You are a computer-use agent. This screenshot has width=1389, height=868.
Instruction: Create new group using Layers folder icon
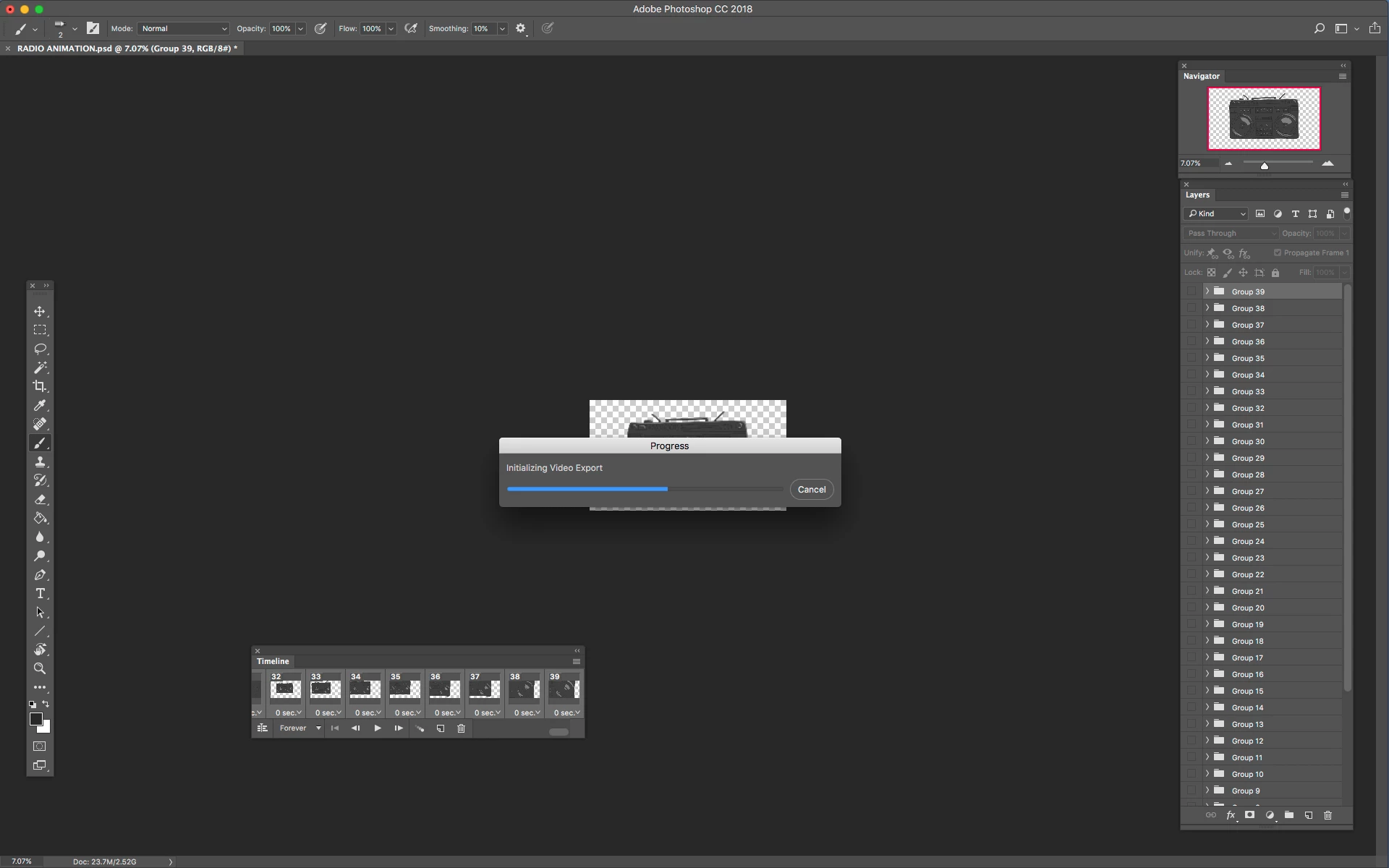click(1288, 815)
